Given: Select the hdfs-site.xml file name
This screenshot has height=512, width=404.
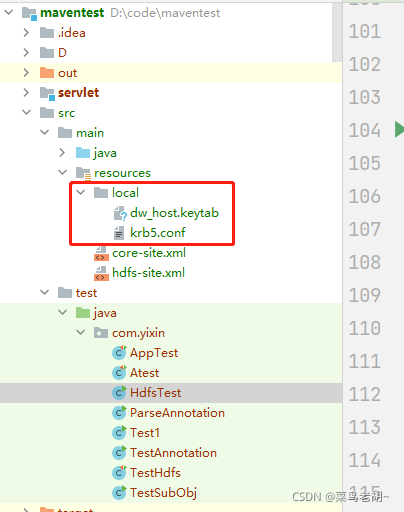Looking at the screenshot, I should (148, 273).
